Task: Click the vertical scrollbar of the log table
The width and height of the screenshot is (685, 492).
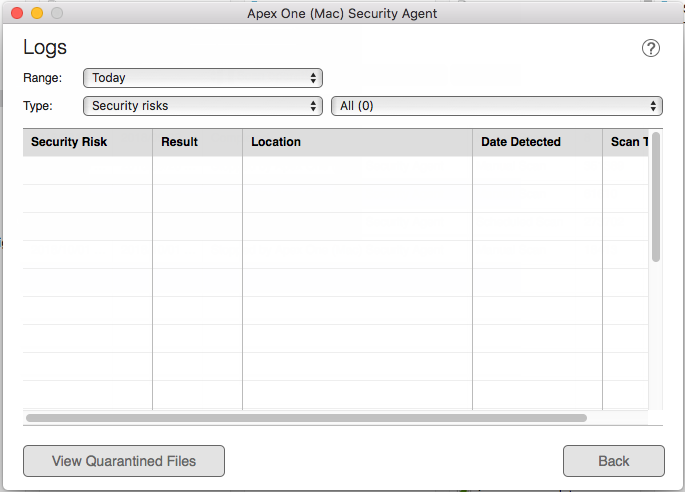Action: coord(656,197)
